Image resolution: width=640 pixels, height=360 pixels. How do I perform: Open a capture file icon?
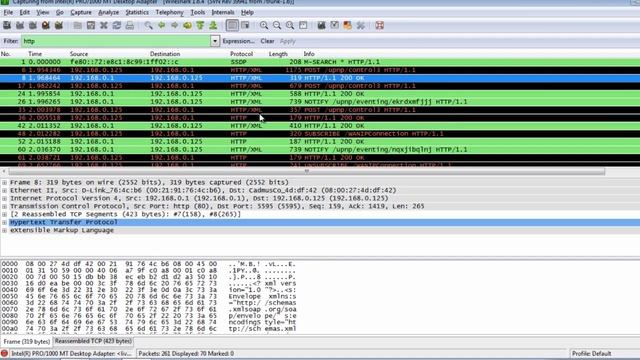[78, 25]
